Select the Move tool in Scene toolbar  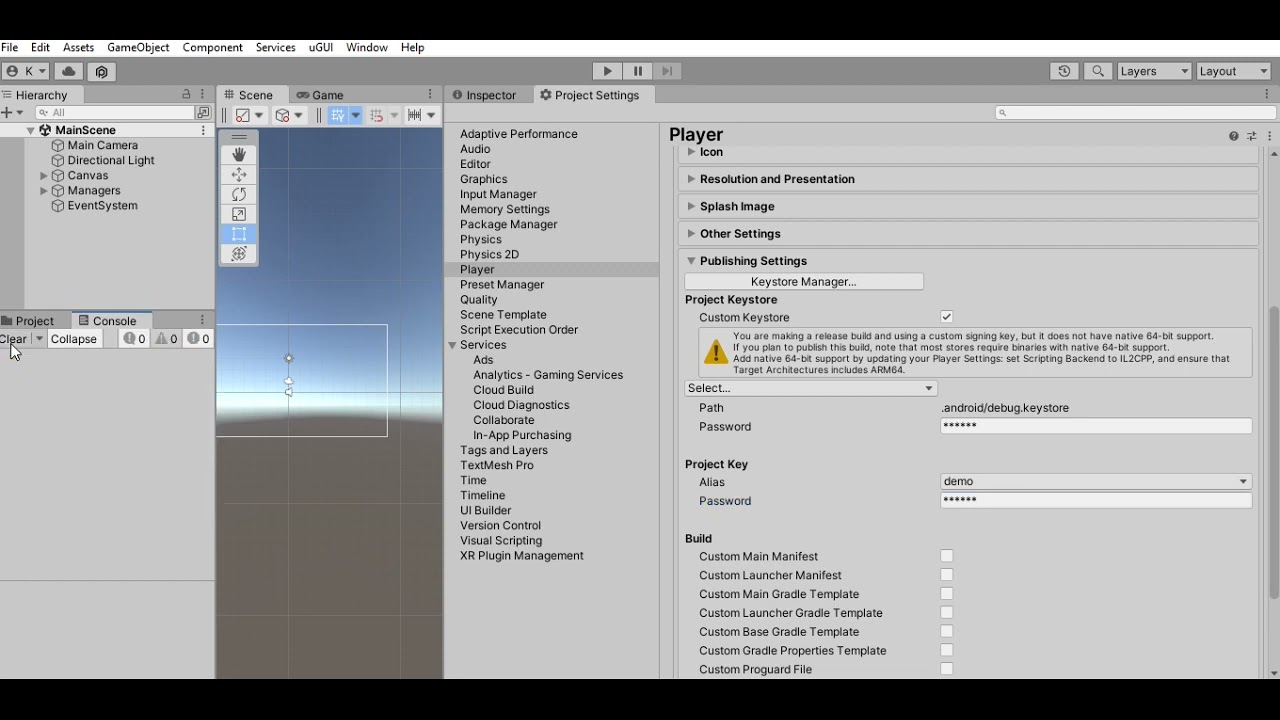238,175
